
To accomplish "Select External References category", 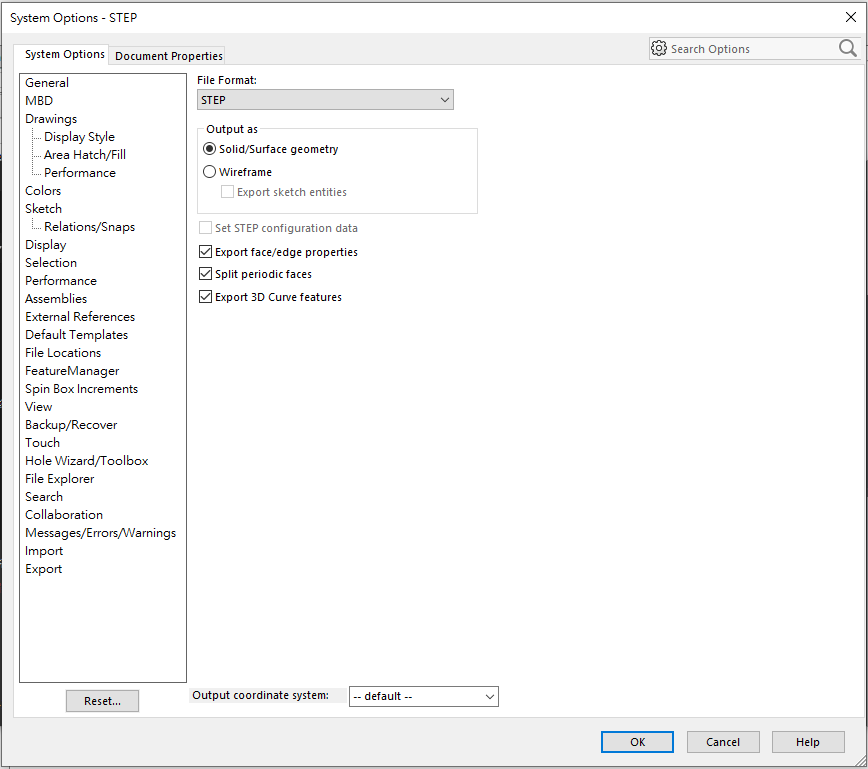I will click(x=80, y=317).
